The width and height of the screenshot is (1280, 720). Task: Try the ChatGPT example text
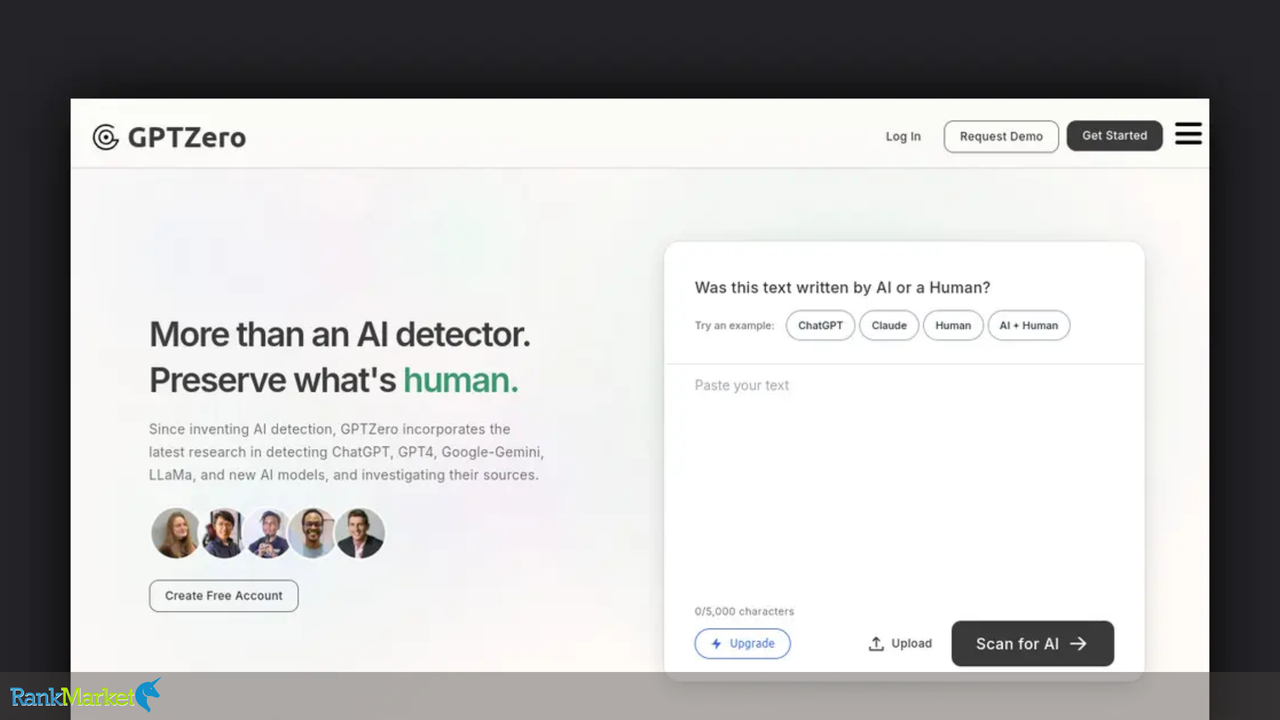pyautogui.click(x=820, y=325)
